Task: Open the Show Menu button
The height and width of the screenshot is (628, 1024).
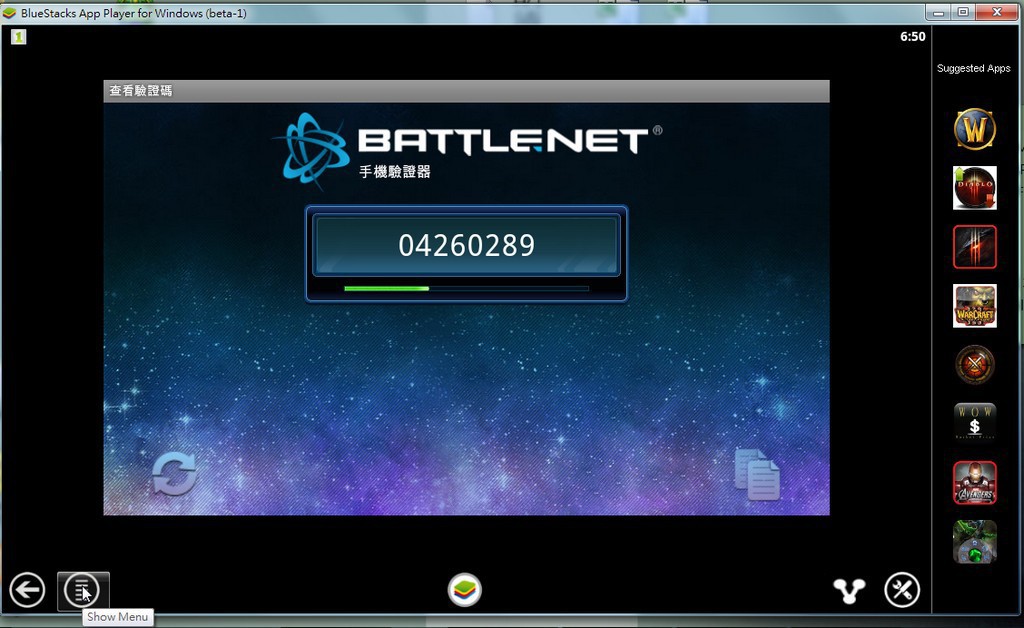Action: coord(82,590)
